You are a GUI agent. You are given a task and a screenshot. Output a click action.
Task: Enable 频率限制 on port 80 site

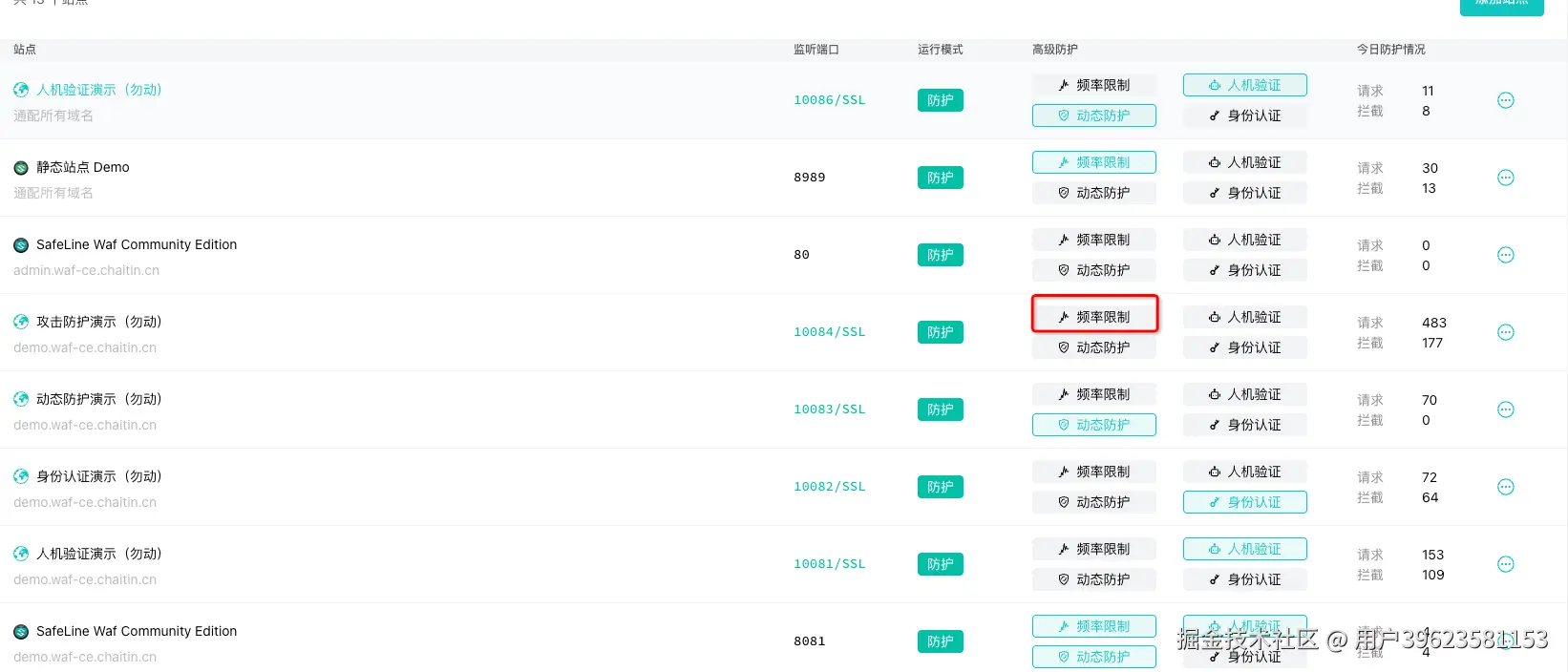pyautogui.click(x=1094, y=240)
